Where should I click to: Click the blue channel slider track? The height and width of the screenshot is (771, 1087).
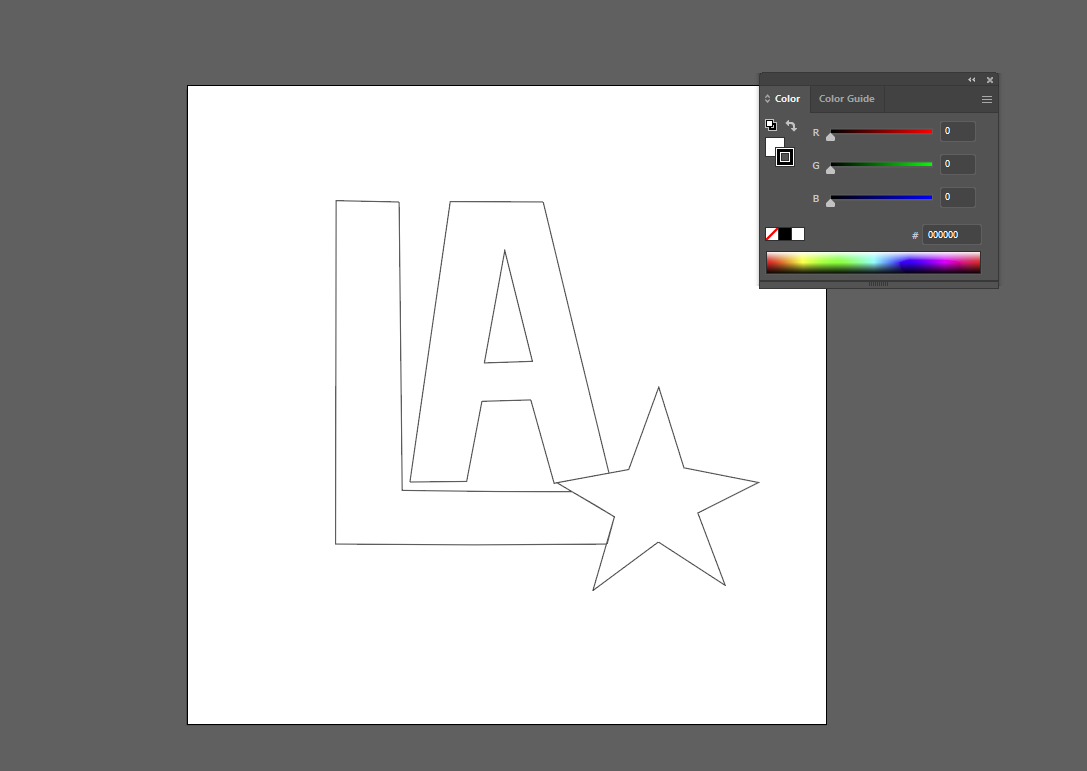881,197
